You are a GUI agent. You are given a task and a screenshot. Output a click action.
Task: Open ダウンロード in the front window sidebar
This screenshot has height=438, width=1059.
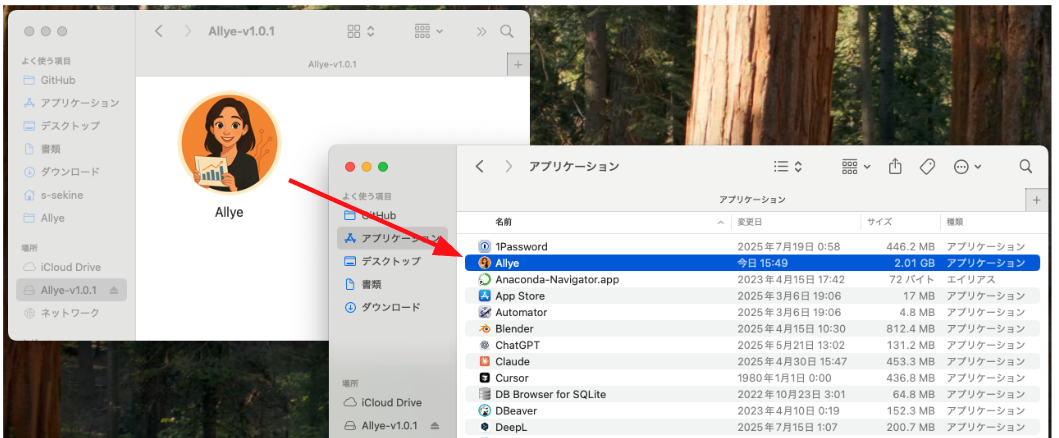382,307
